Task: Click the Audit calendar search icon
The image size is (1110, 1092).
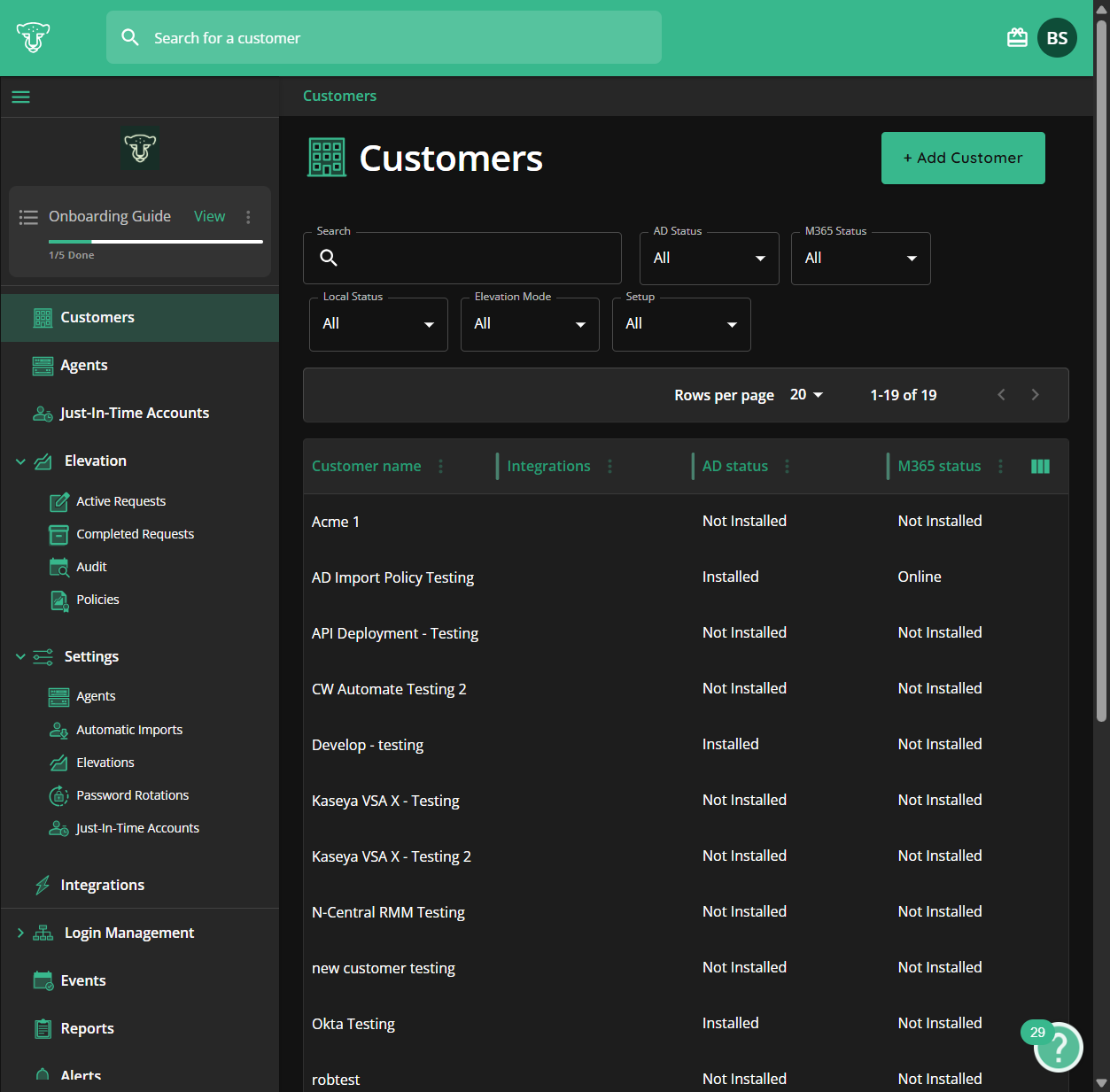Action: (x=58, y=568)
